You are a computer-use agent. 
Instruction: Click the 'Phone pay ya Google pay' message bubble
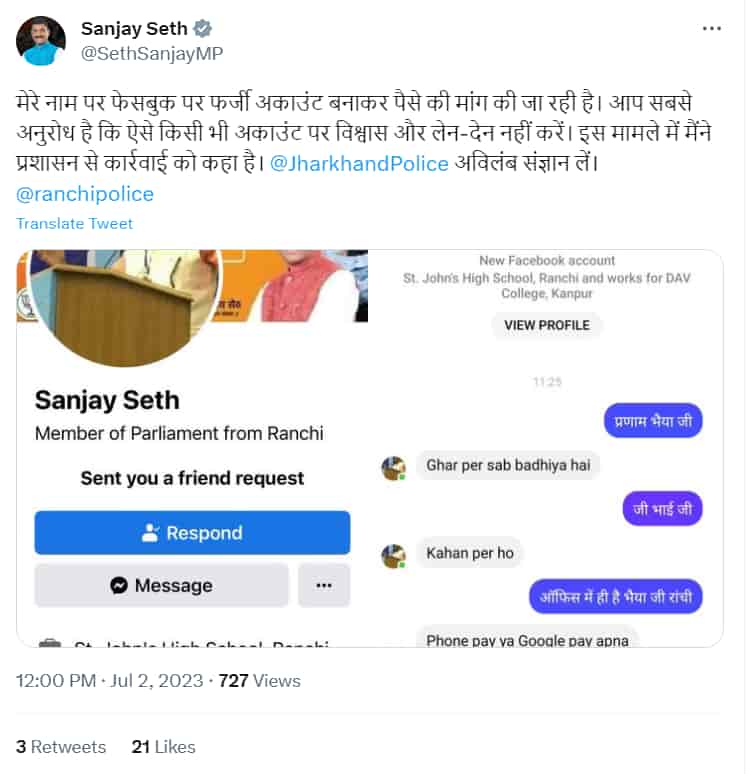coord(527,637)
